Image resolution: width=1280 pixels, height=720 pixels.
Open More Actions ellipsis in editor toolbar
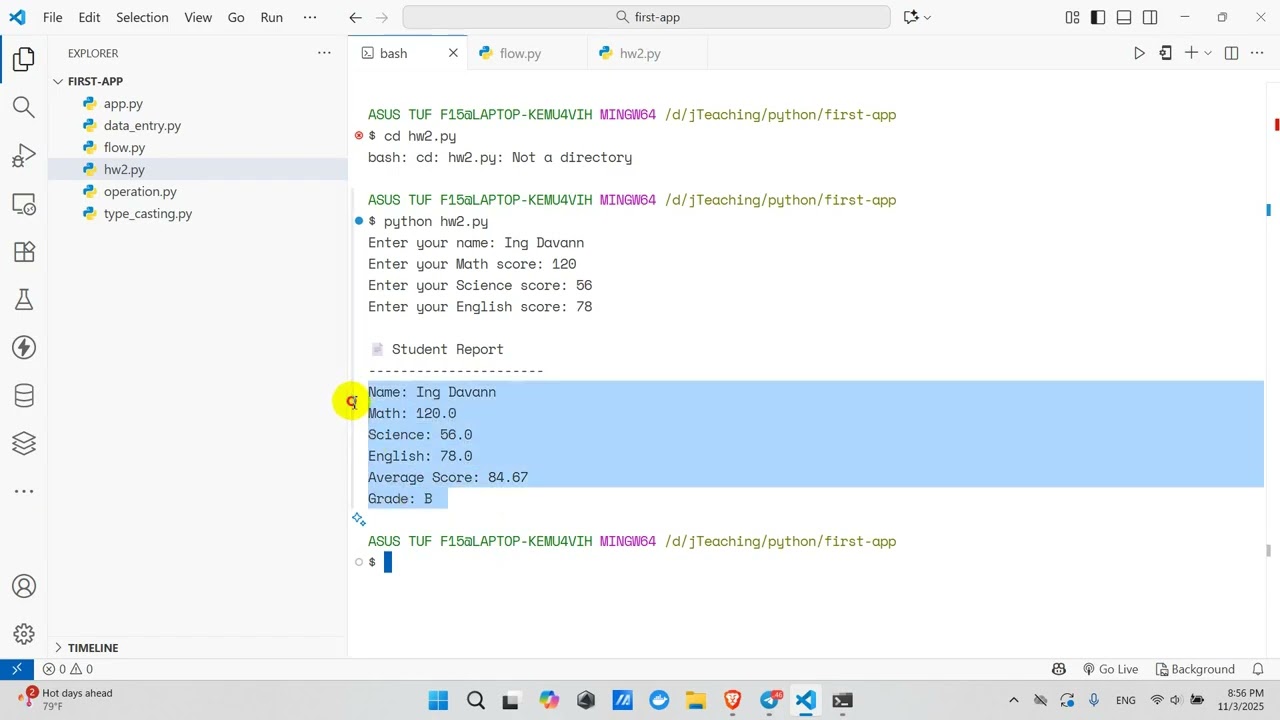[x=1257, y=53]
